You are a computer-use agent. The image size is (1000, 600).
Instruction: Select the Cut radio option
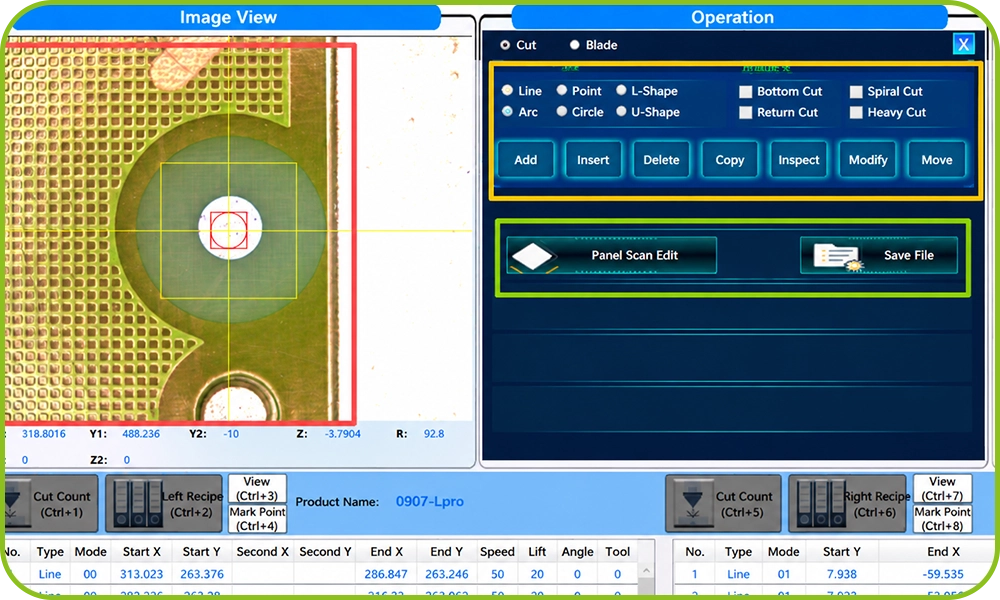(x=505, y=45)
